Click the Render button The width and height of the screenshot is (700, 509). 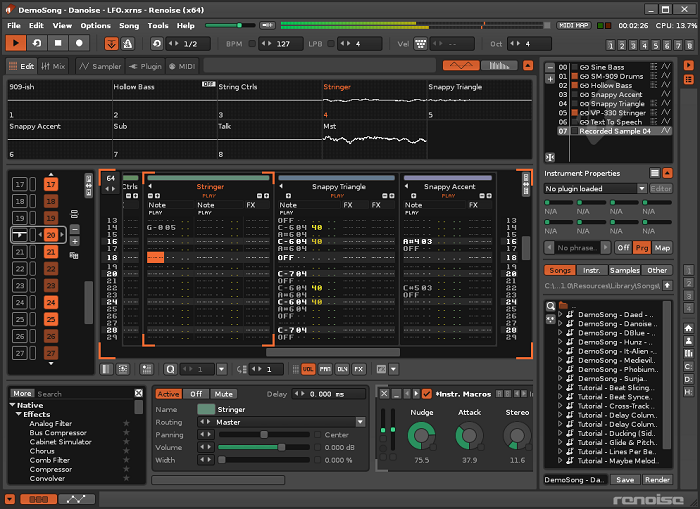point(656,480)
